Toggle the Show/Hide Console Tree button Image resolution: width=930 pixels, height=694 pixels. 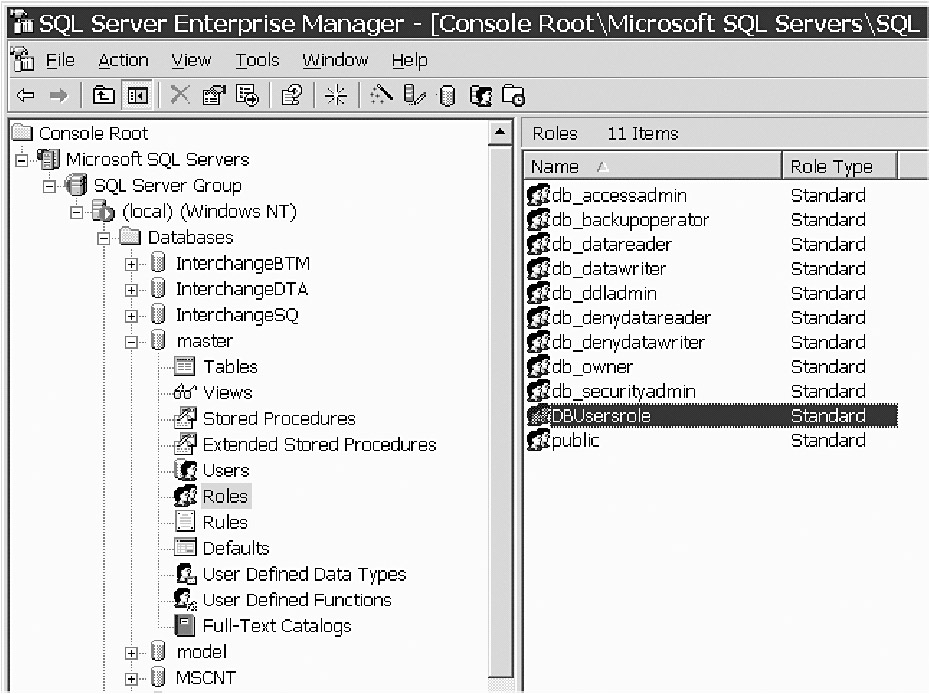point(136,95)
